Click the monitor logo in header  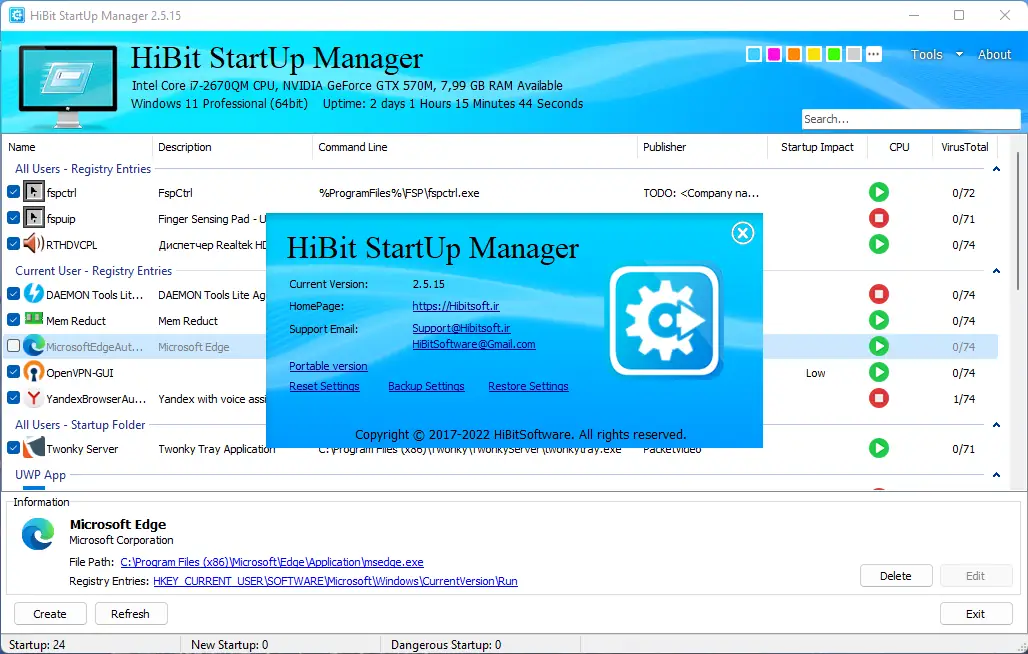pos(68,85)
